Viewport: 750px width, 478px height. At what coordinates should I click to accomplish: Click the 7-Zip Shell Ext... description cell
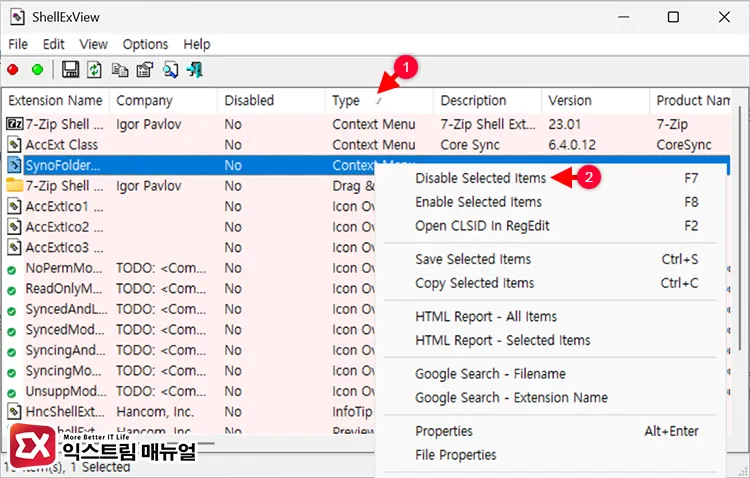(487, 124)
